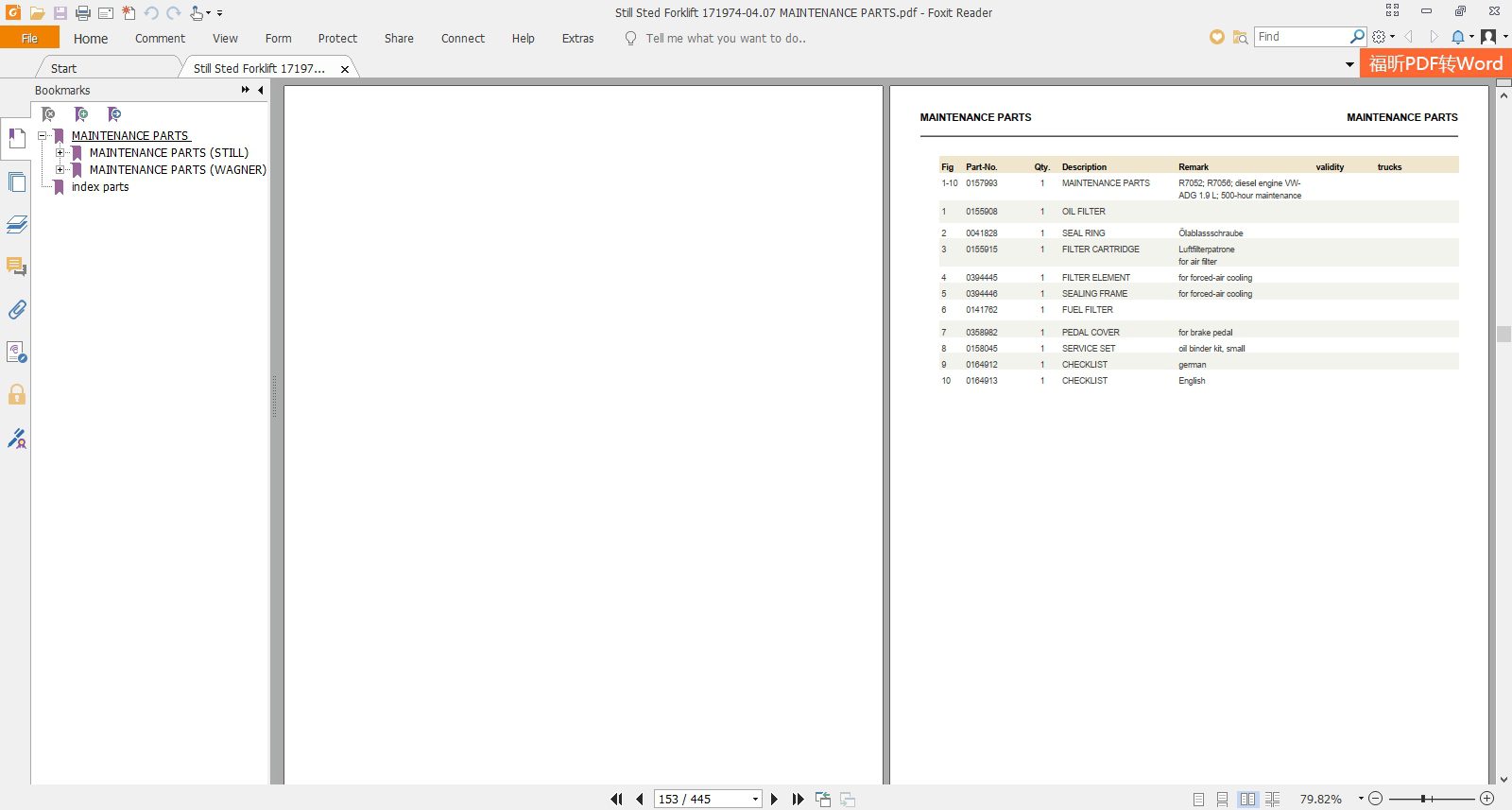Click the advanced folder search icon

click(x=1240, y=37)
